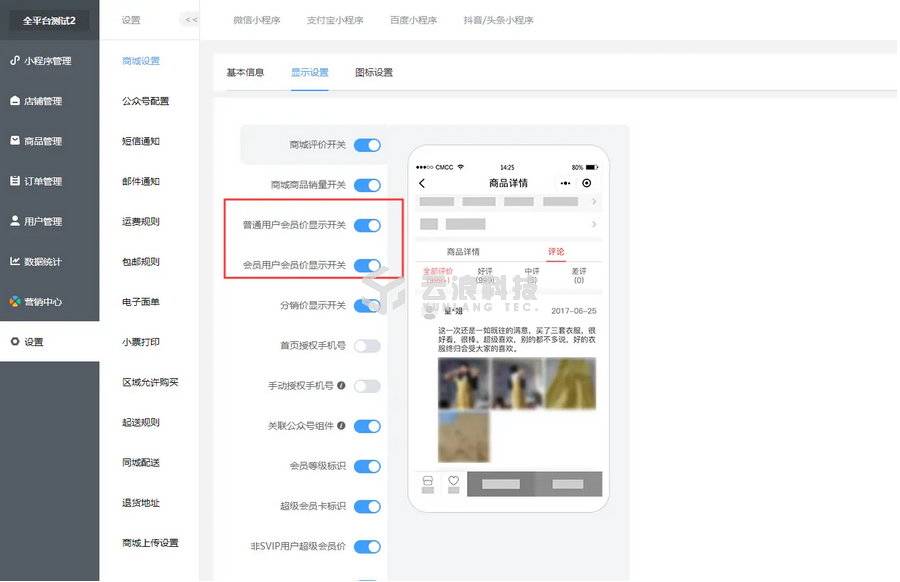This screenshot has width=900, height=582.
Task: Go to 支付宝小程序 in the top bar
Action: [x=334, y=20]
